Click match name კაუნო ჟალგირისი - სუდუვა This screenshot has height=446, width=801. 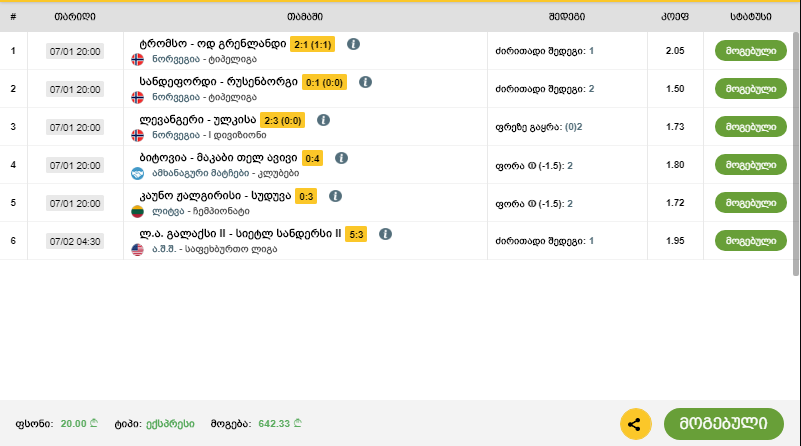click(x=215, y=196)
